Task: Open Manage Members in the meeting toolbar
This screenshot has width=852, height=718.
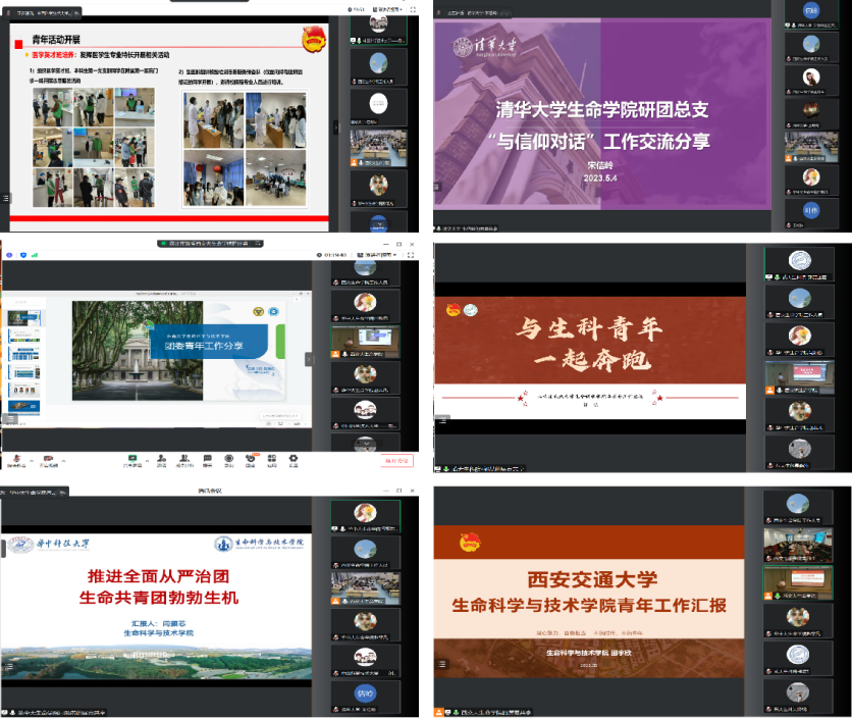Action: tap(185, 458)
